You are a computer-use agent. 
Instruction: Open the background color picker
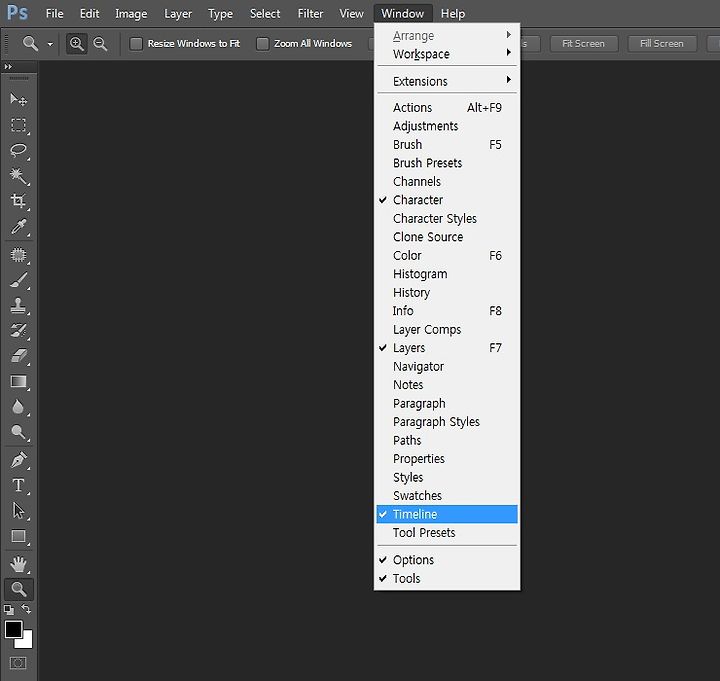coord(28,643)
